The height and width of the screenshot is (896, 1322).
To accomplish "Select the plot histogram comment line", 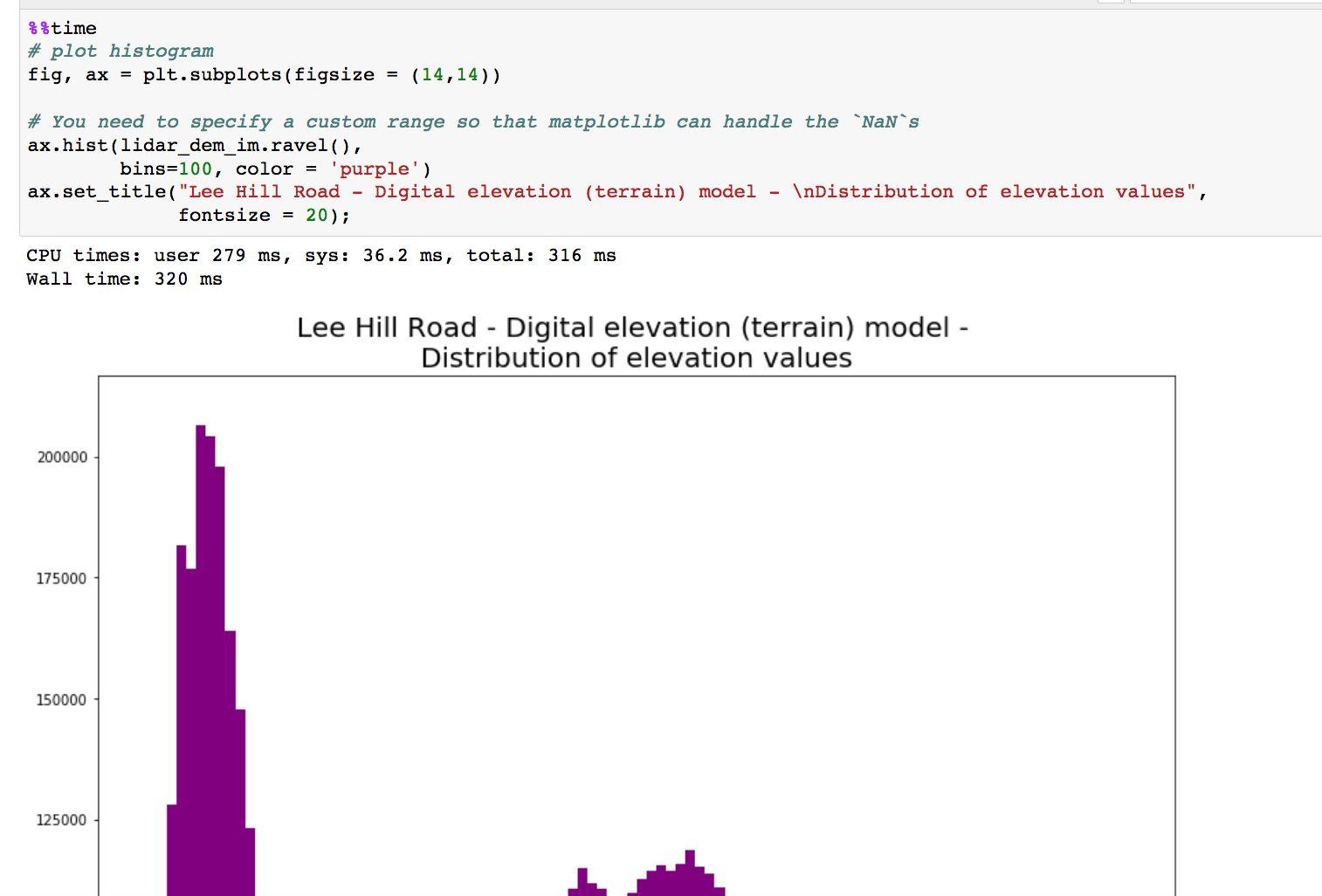I will (120, 51).
